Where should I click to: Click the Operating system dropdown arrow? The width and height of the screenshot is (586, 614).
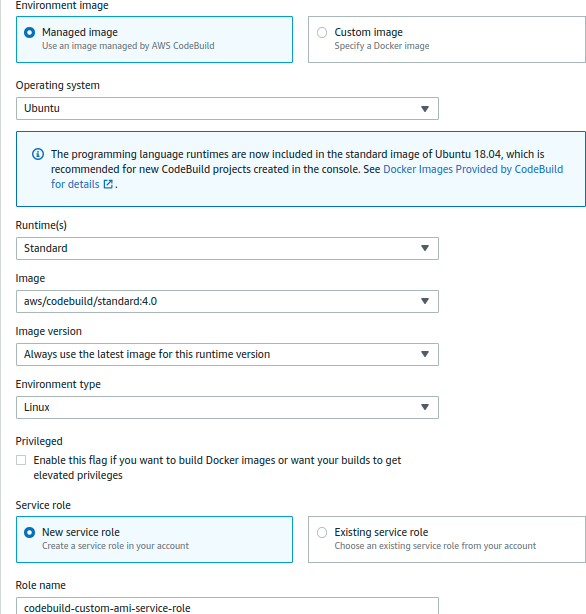click(x=425, y=109)
